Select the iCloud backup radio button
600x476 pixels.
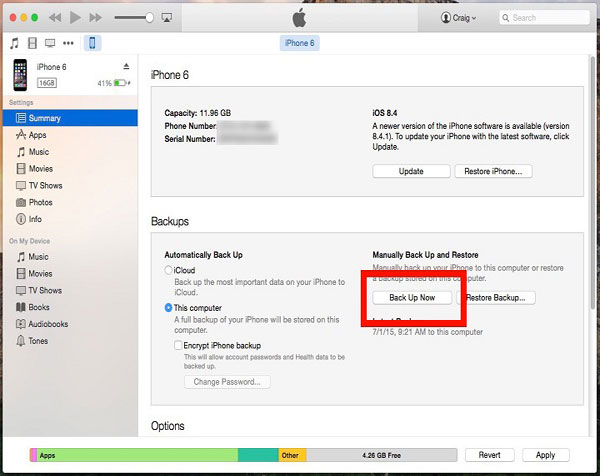pyautogui.click(x=168, y=270)
